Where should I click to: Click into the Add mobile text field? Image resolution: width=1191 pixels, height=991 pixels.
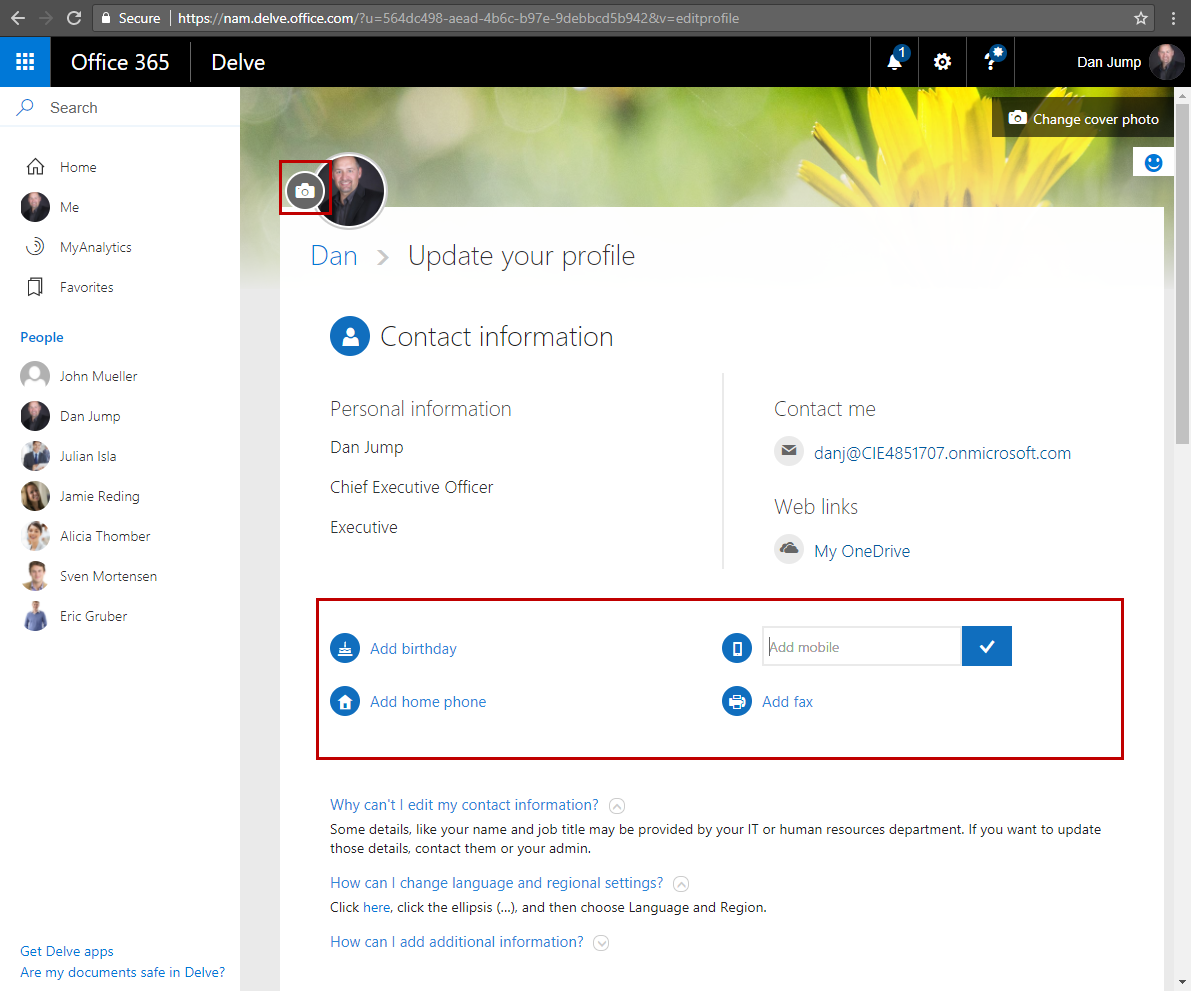861,647
